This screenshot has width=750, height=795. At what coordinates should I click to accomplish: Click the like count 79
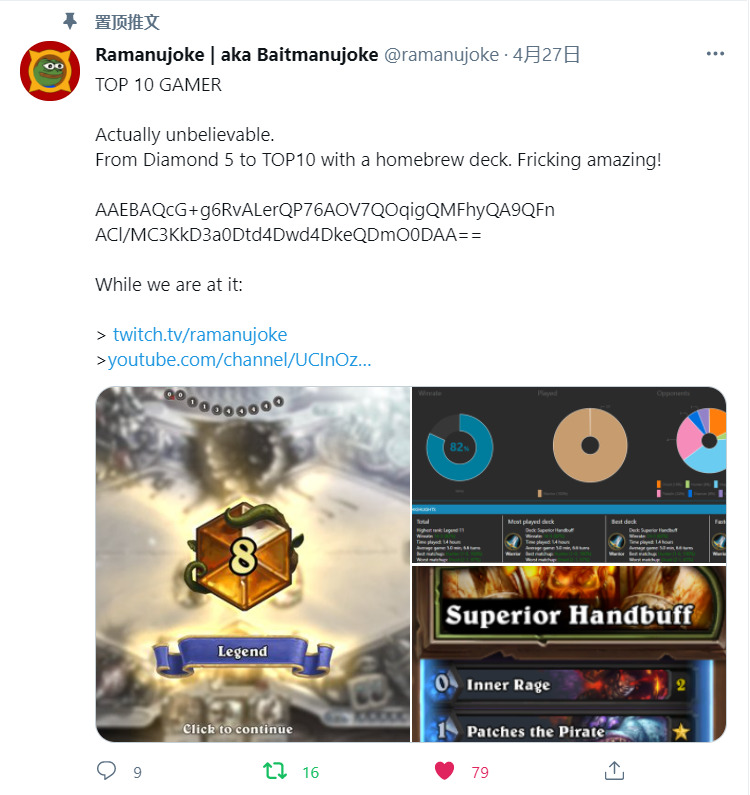pyautogui.click(x=480, y=773)
